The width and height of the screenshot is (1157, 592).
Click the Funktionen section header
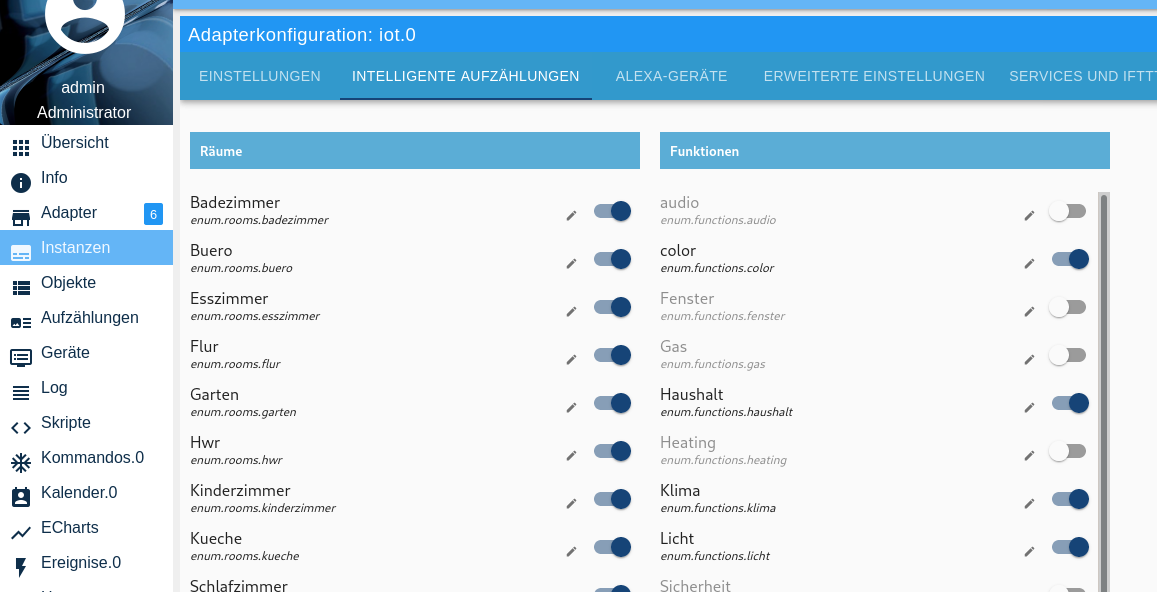[885, 151]
